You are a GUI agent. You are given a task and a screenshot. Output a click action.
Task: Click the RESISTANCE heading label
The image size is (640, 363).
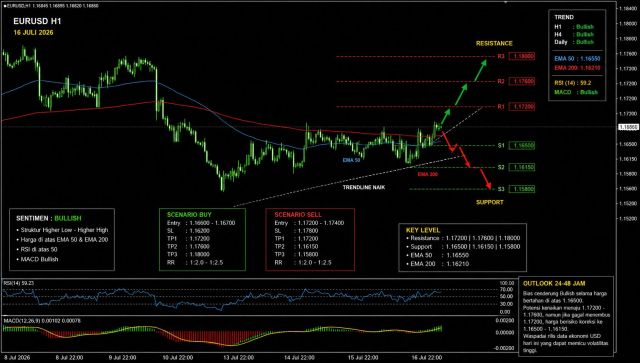click(x=494, y=43)
